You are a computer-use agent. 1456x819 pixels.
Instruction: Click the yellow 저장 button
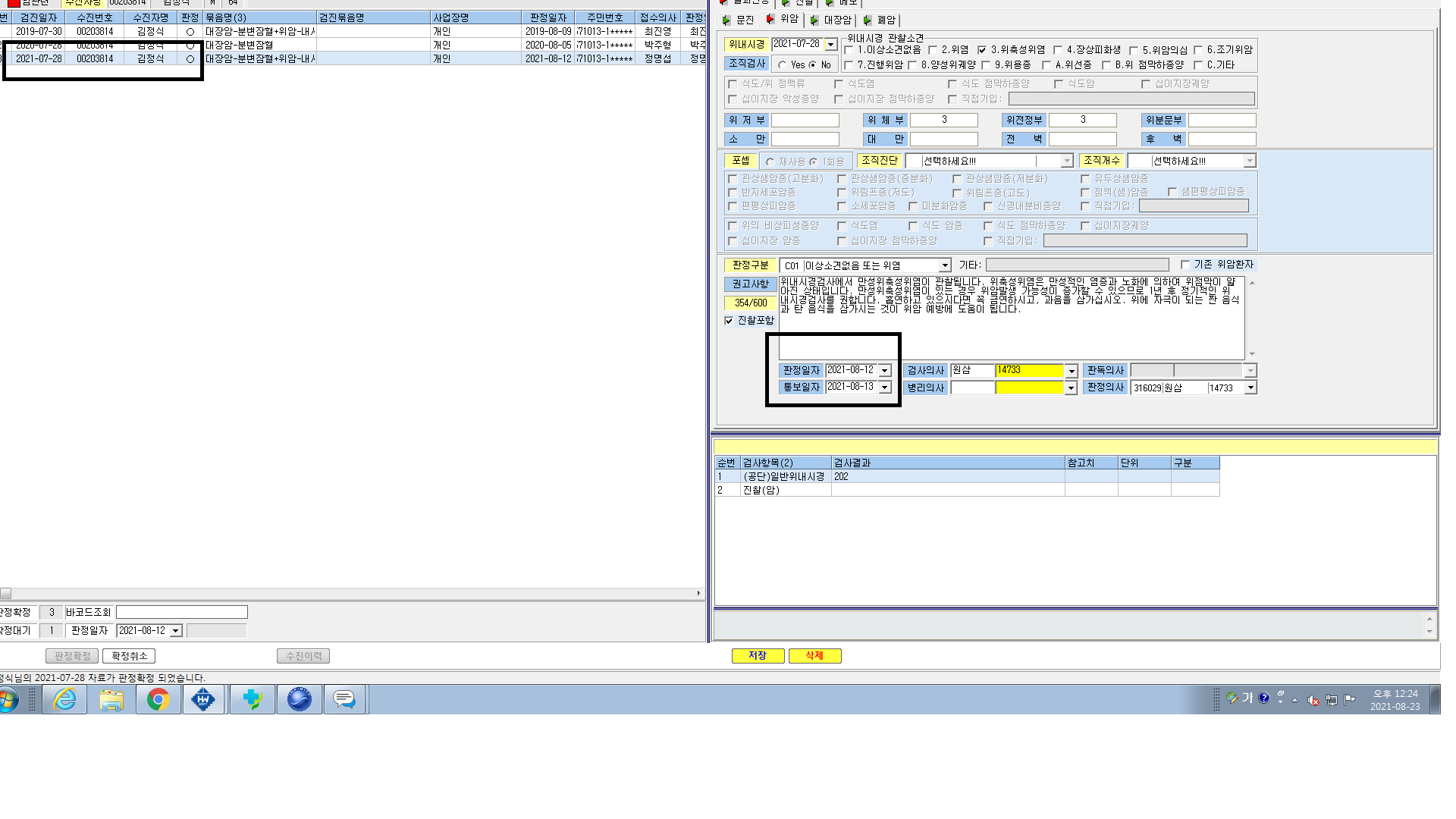click(x=758, y=656)
